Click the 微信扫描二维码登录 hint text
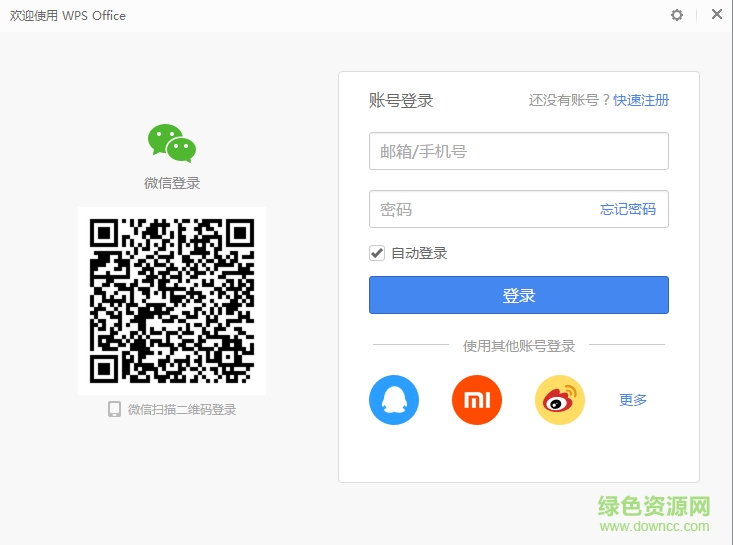This screenshot has height=545, width=733. 182,410
